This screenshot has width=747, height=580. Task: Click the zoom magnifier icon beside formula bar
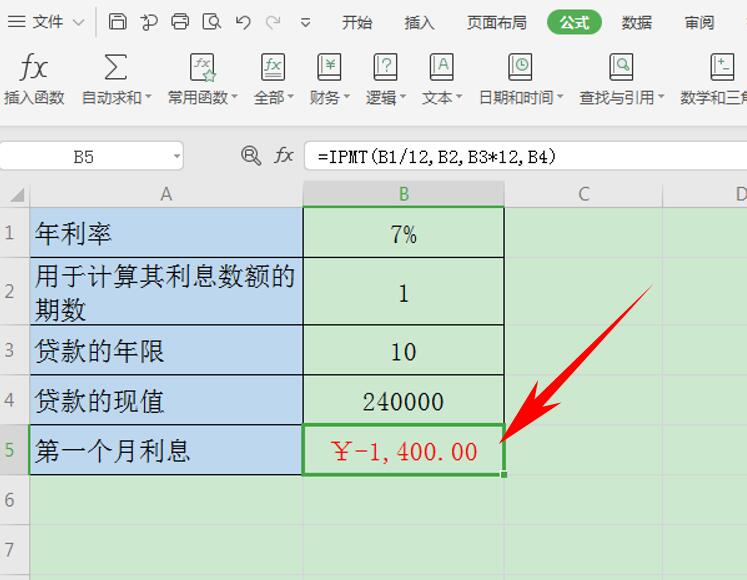click(251, 156)
